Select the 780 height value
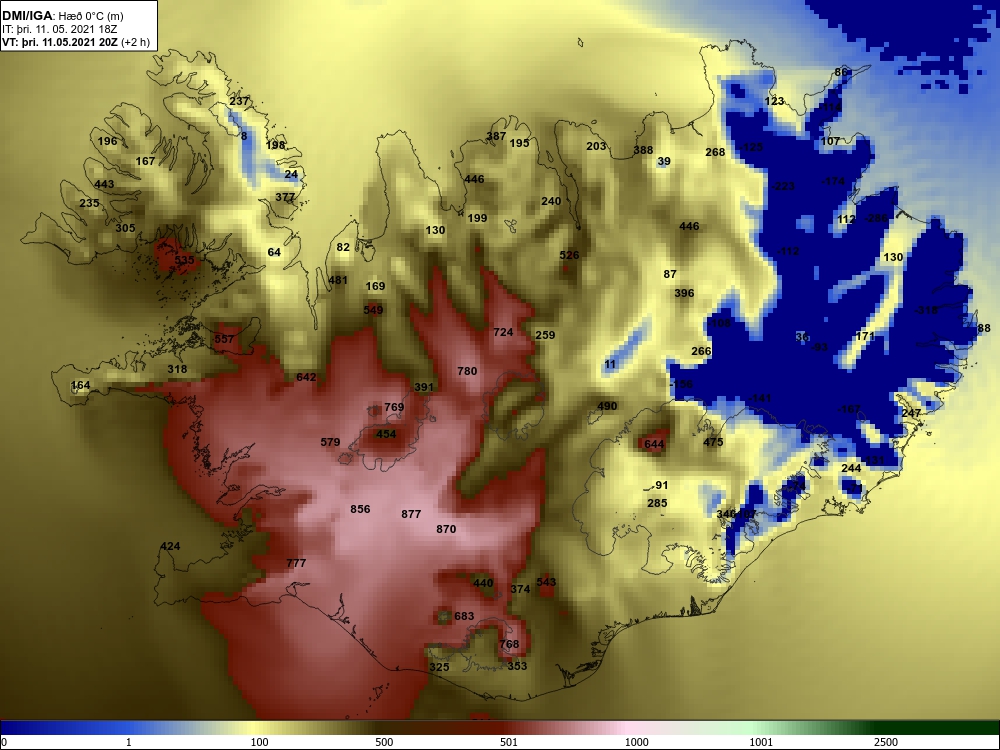Viewport: 1000px width, 750px height. 467,371
